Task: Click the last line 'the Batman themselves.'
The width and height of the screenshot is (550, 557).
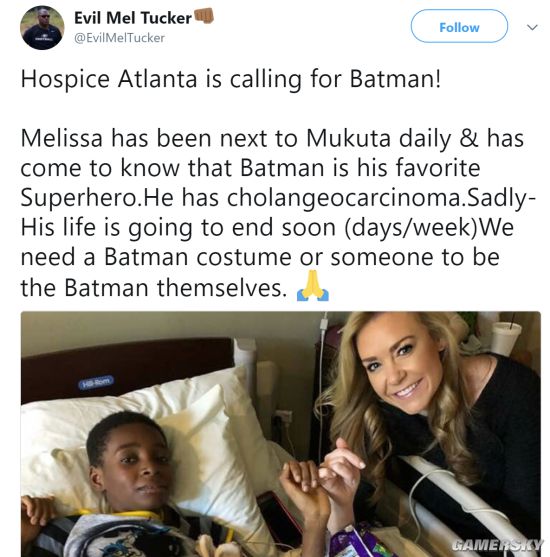Action: pos(154,287)
